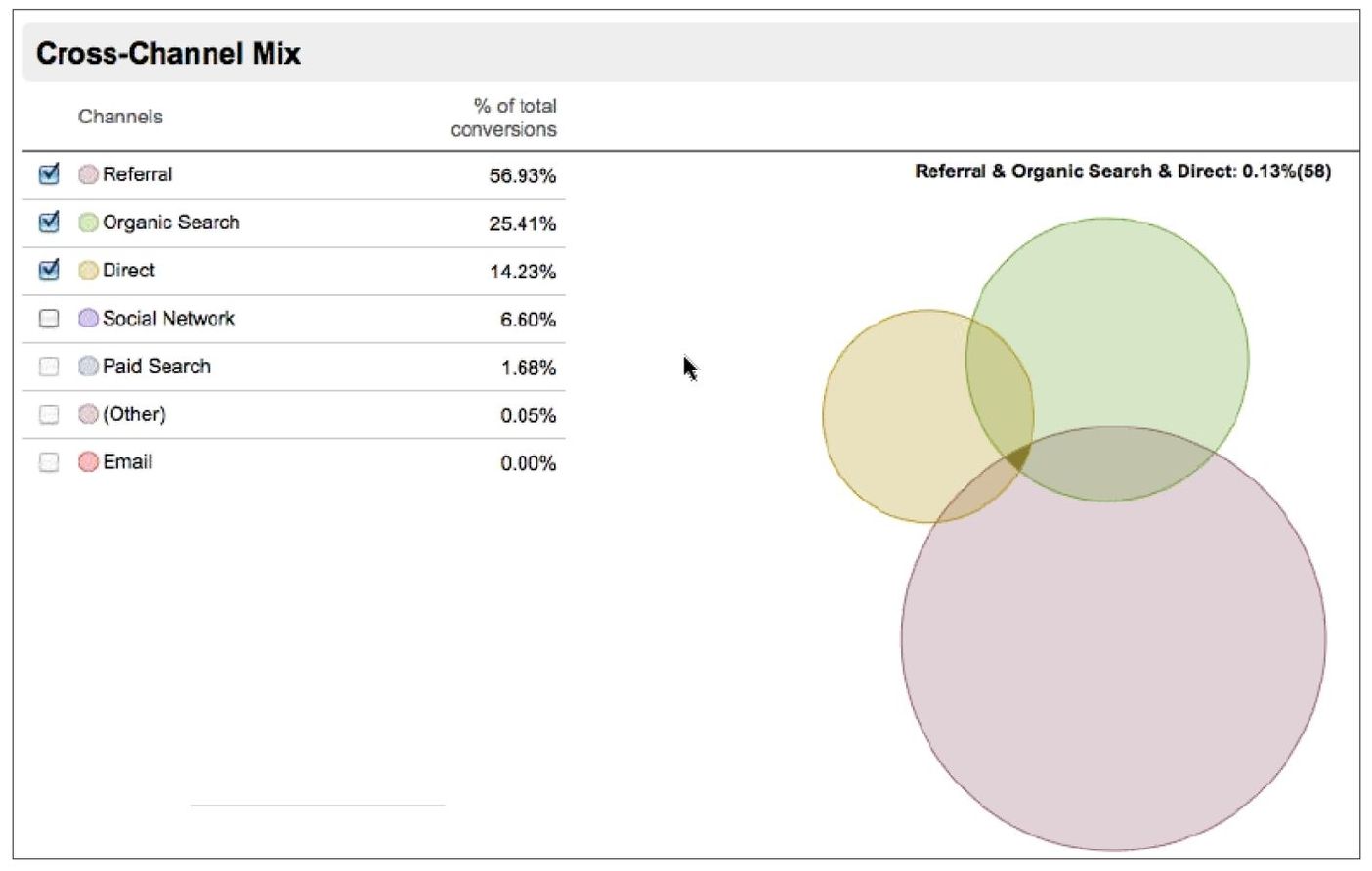Tick the (Other) channel checkbox

pos(49,414)
